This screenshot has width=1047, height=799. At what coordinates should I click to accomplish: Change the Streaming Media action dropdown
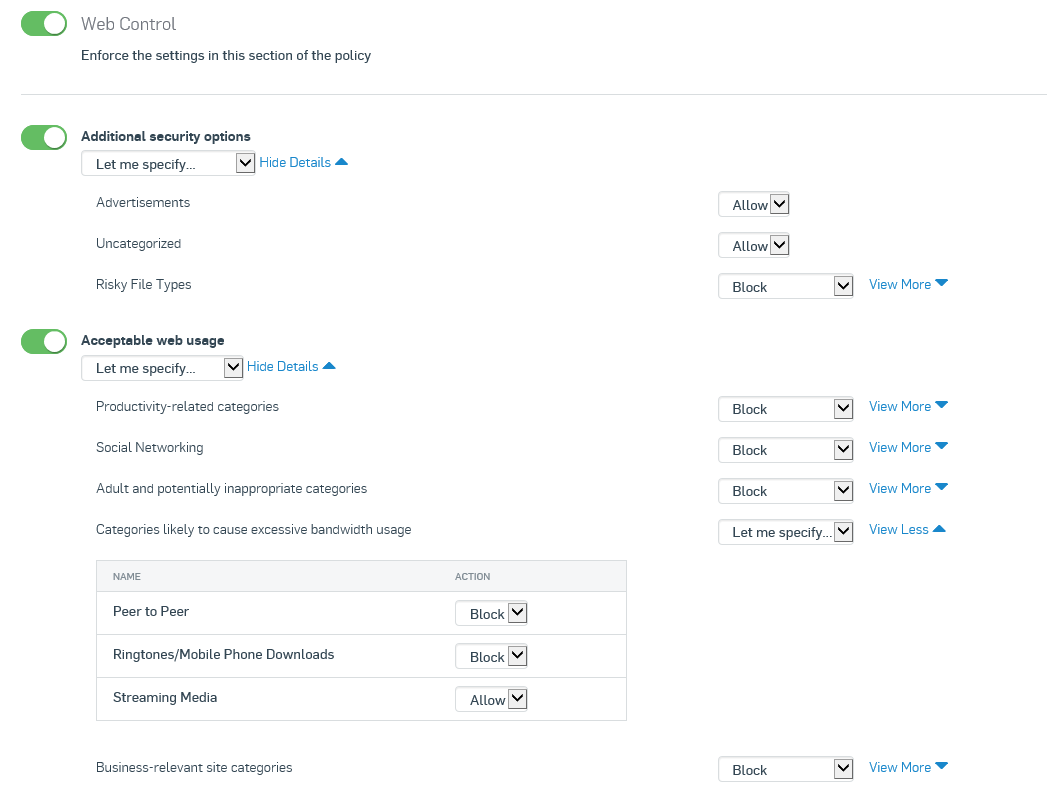point(491,699)
